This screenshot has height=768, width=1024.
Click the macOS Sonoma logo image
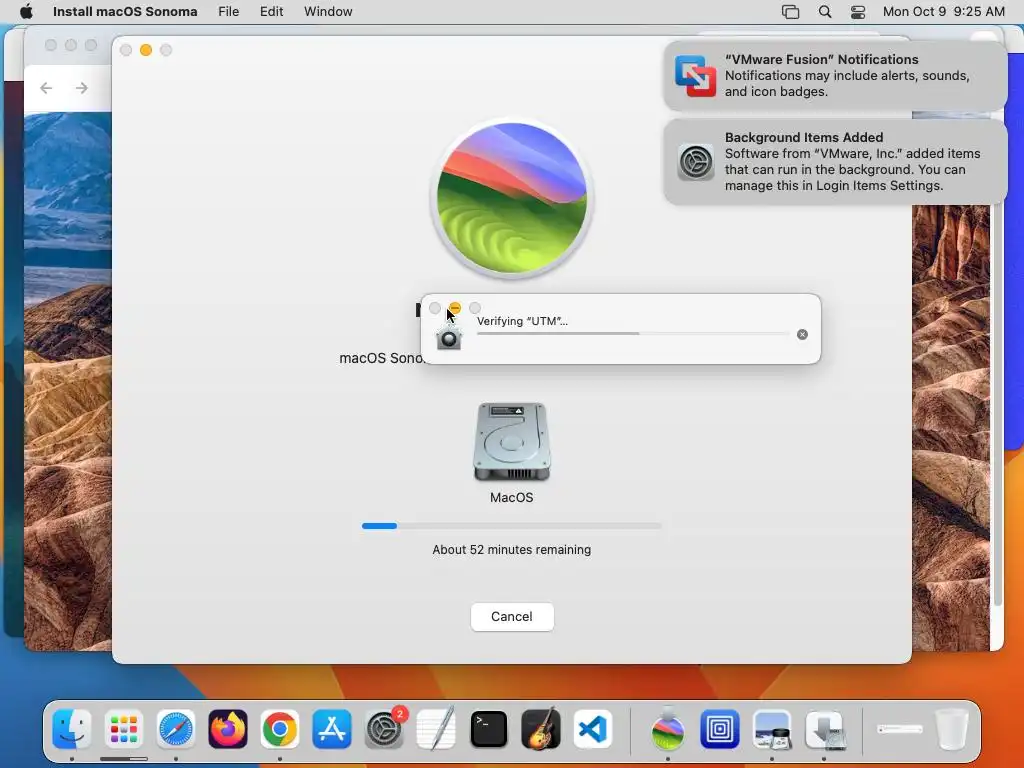512,198
